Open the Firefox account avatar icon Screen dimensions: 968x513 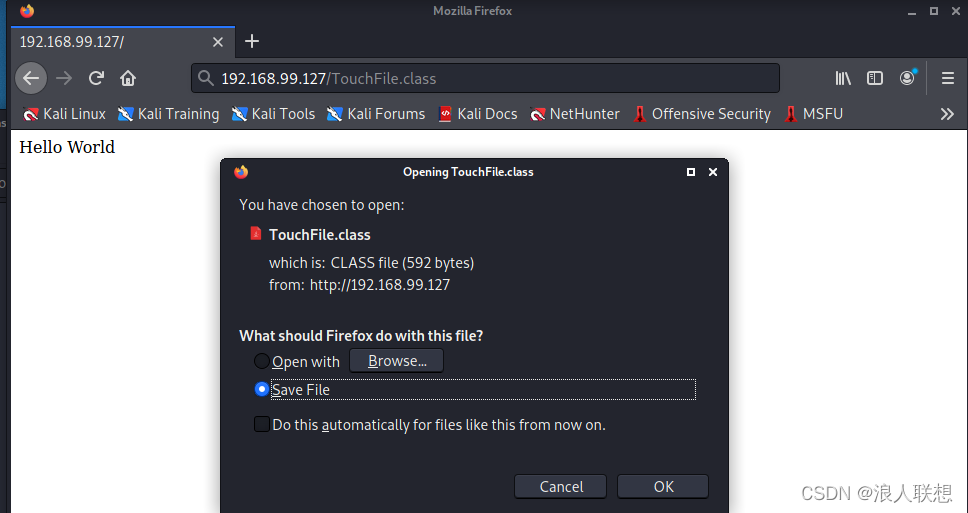pyautogui.click(x=908, y=78)
